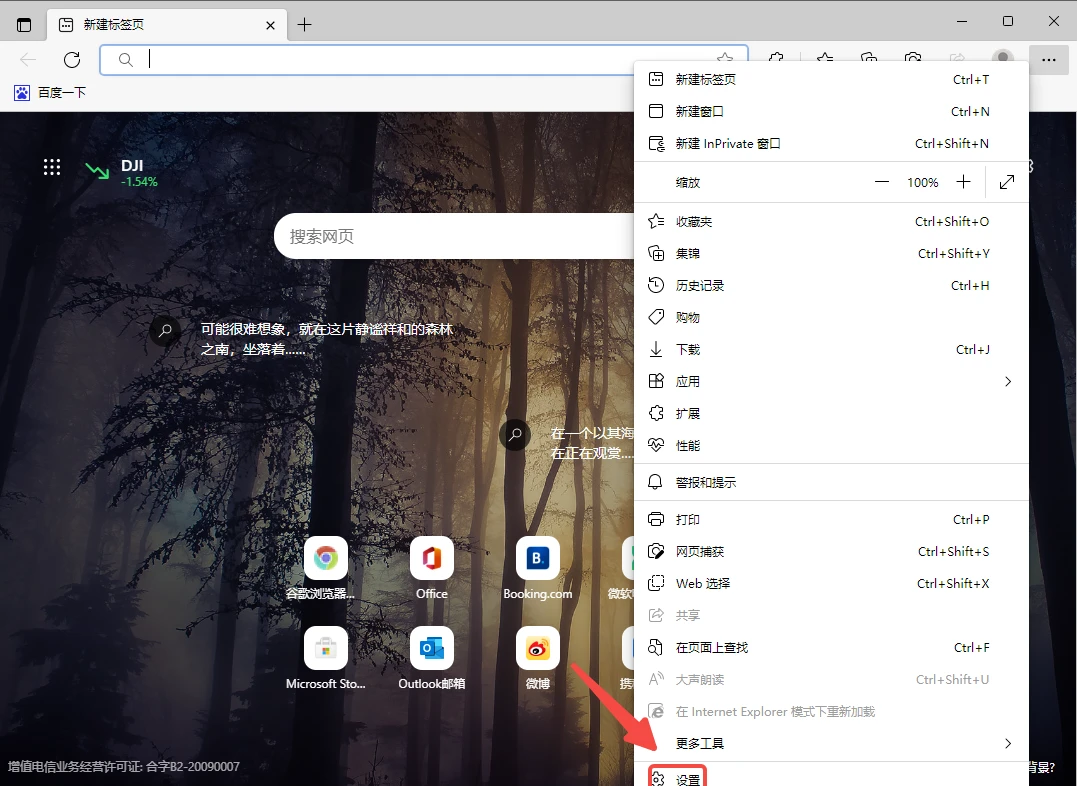Open 扩展 from the menu

[x=831, y=414]
